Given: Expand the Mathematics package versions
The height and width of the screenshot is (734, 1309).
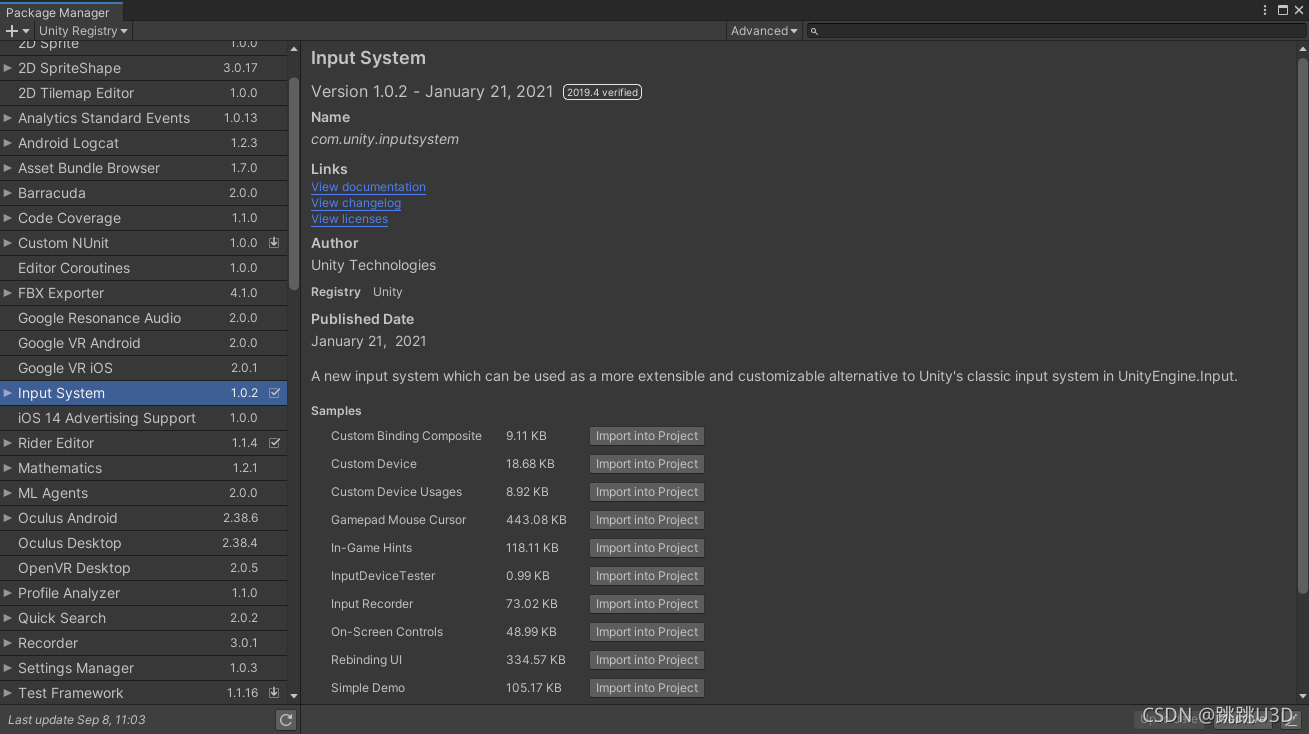Looking at the screenshot, I should (x=8, y=468).
